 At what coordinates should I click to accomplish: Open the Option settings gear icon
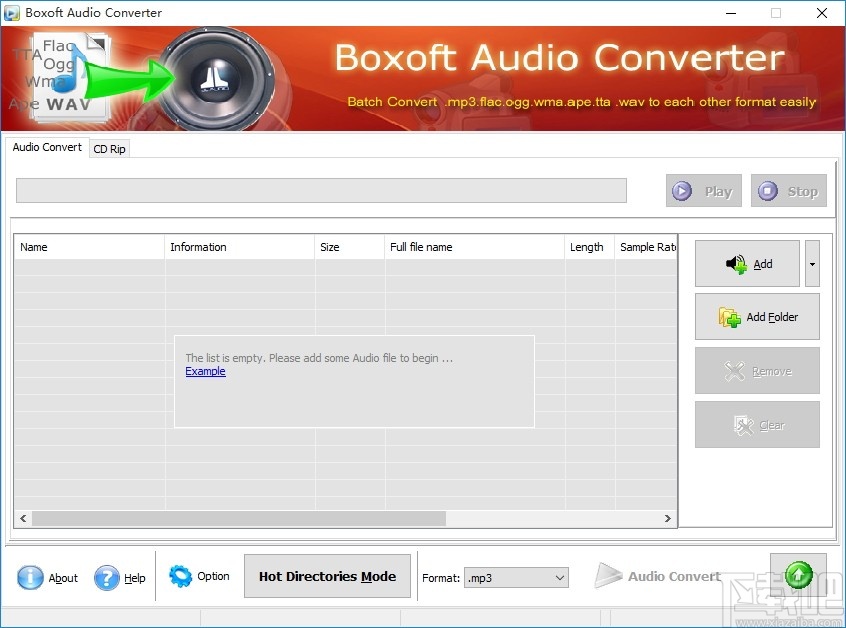click(180, 576)
